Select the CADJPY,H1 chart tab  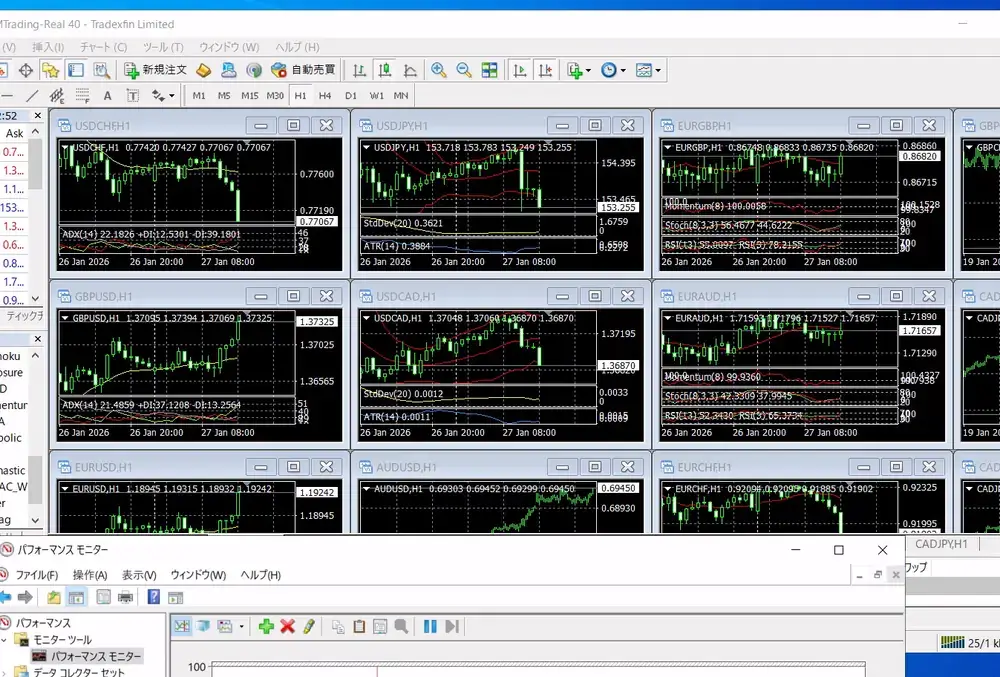point(941,544)
